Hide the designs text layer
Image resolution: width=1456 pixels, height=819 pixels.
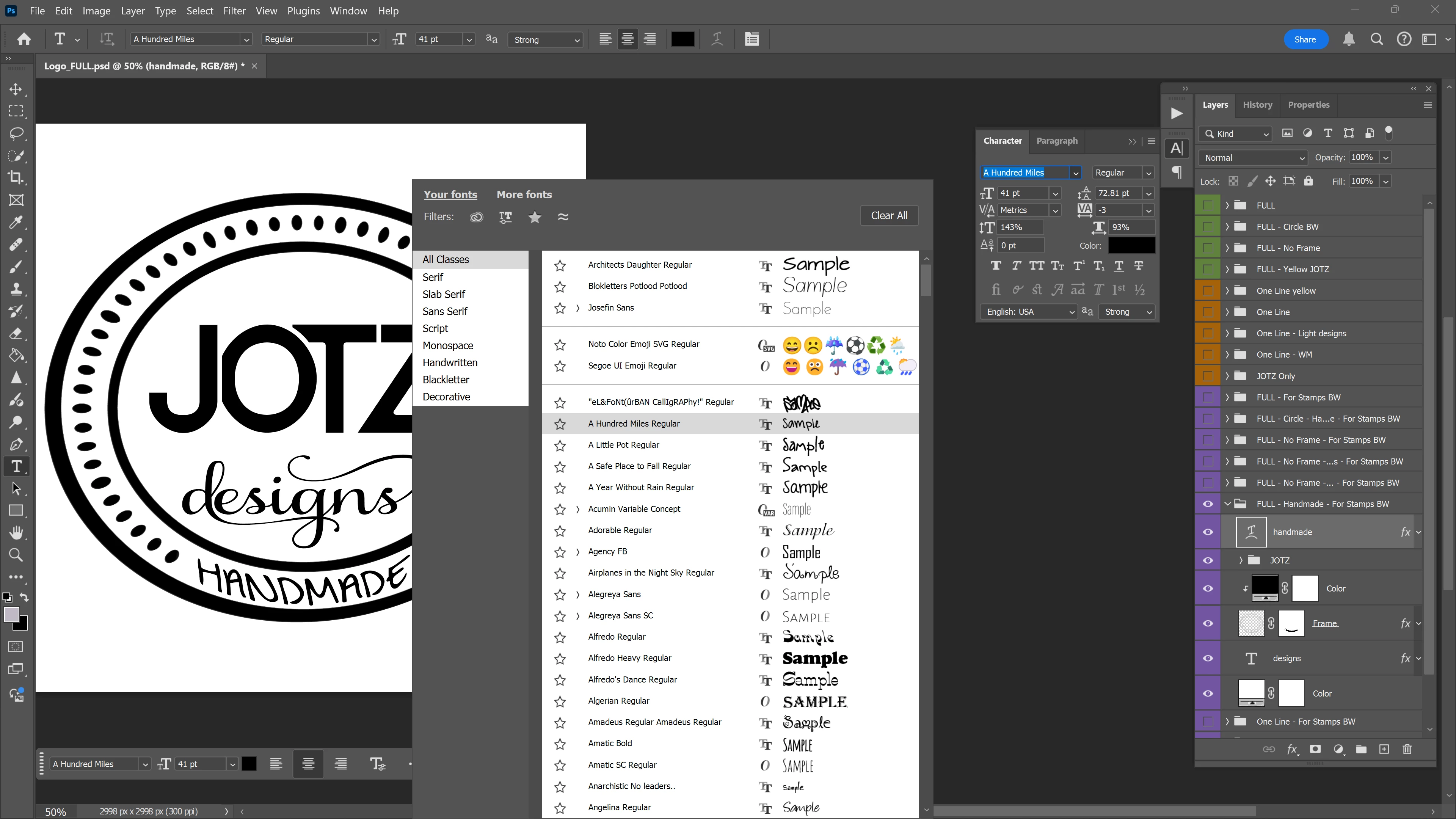(x=1208, y=659)
